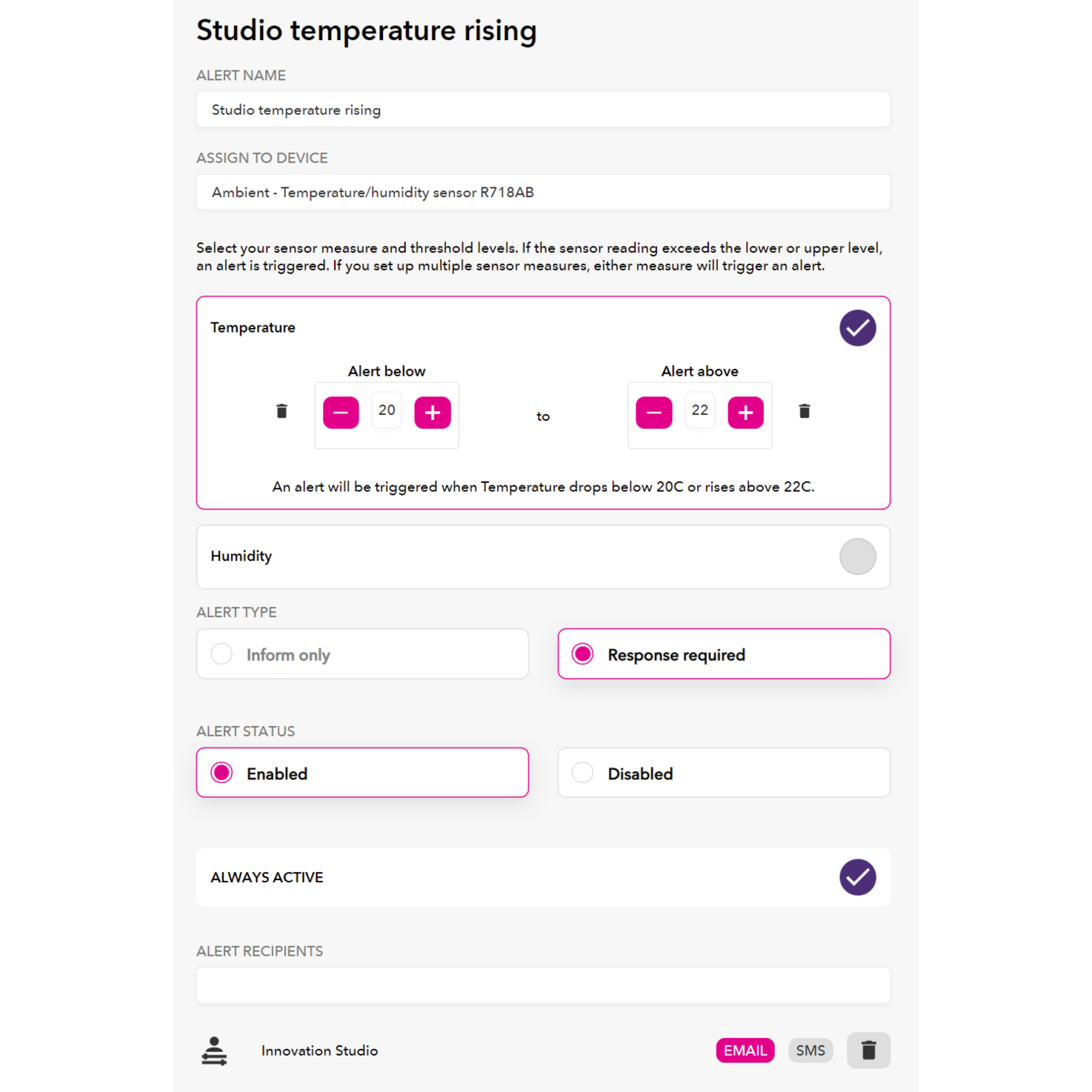Remove Innovation Studio recipient with trash icon
Image resolution: width=1092 pixels, height=1092 pixels.
point(869,1051)
